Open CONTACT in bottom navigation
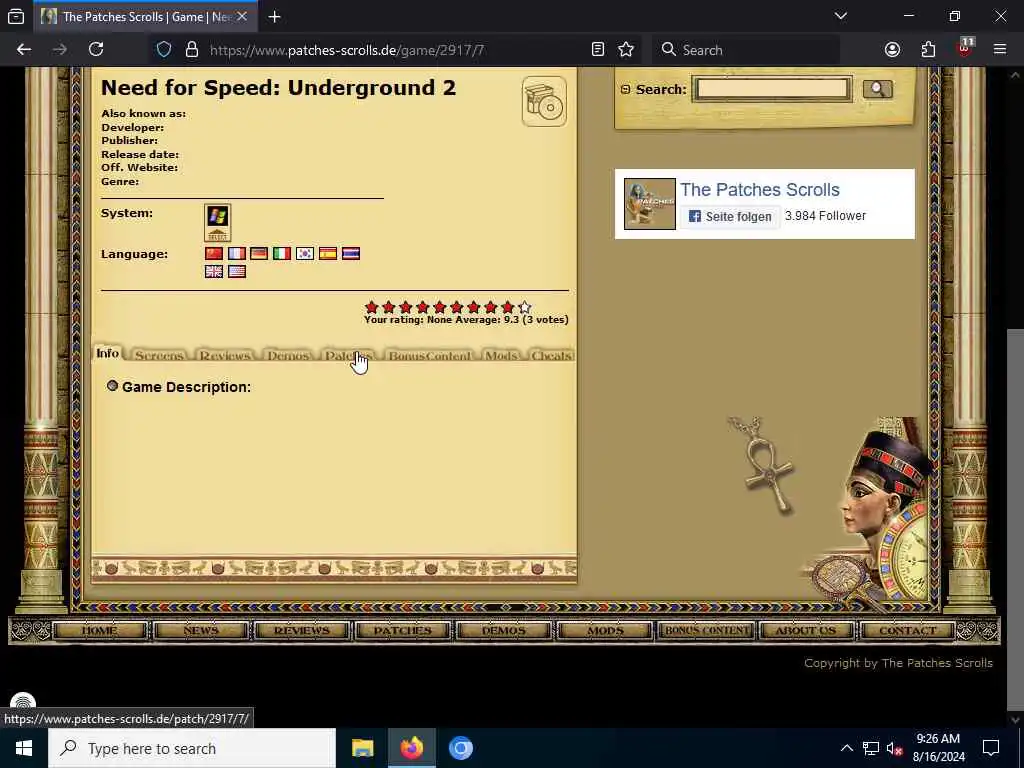Image resolution: width=1024 pixels, height=768 pixels. click(908, 630)
